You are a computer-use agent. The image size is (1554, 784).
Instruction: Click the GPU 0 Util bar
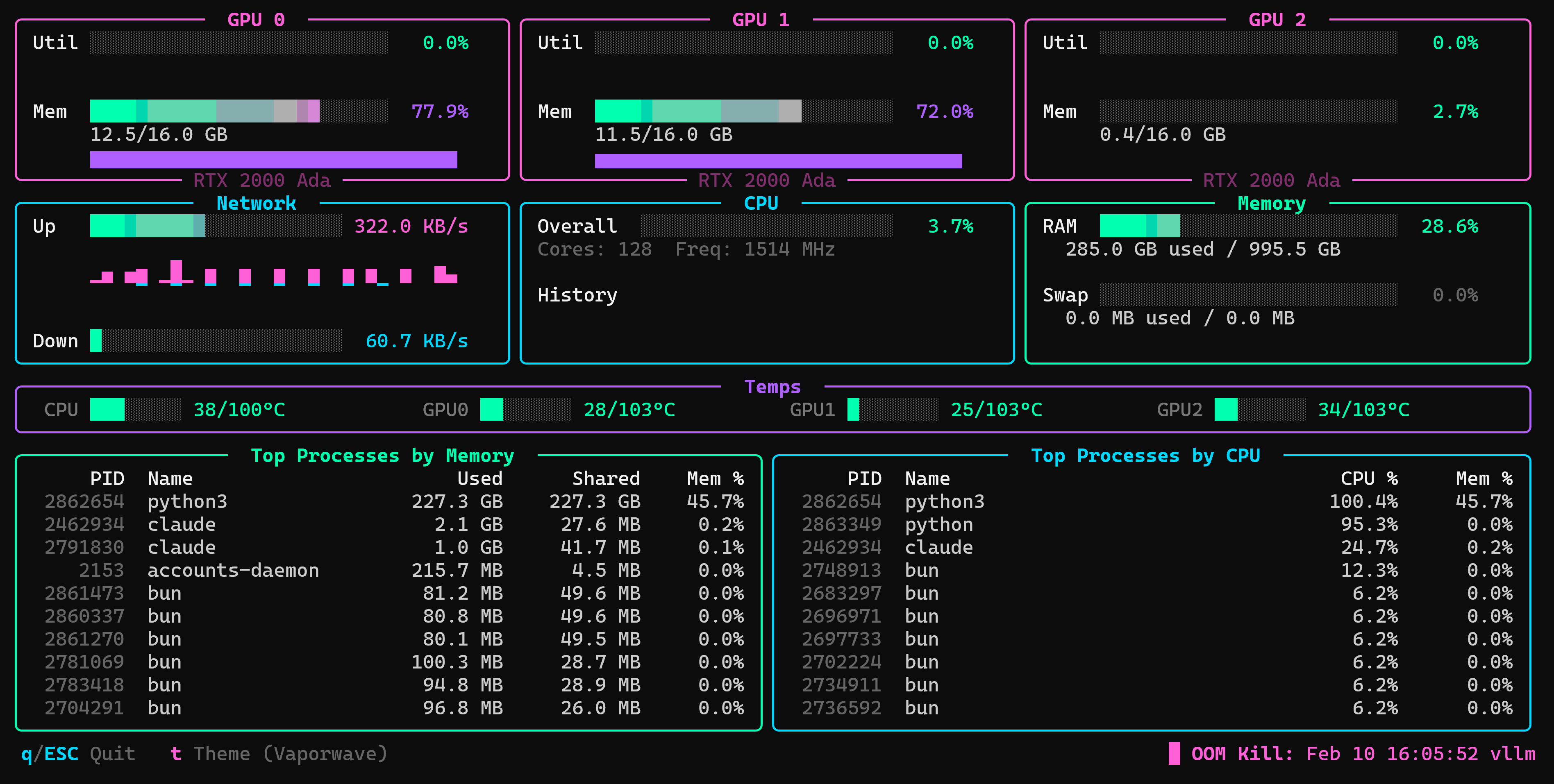click(x=239, y=42)
